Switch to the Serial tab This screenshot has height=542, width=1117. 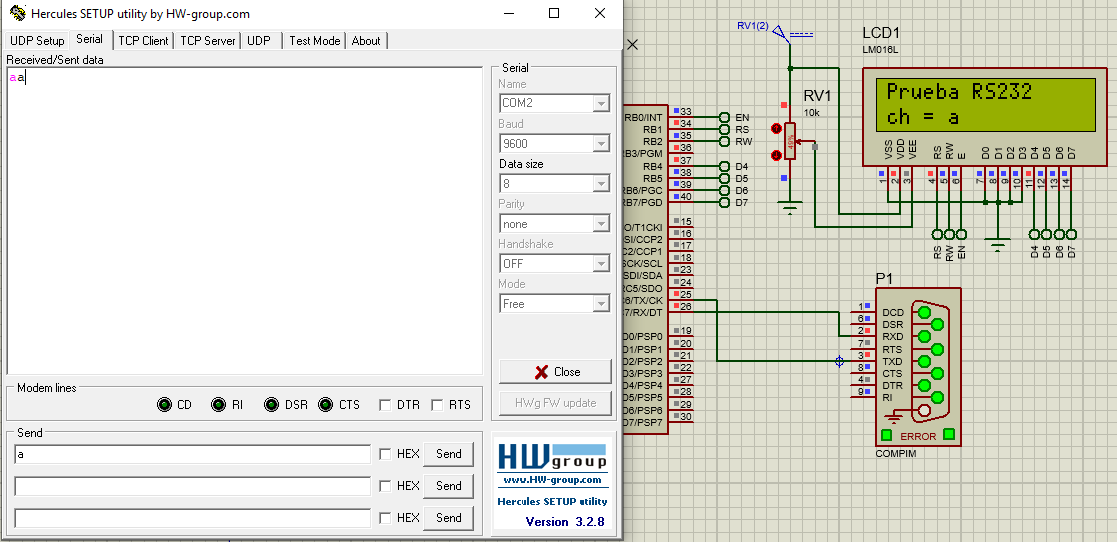[89, 39]
